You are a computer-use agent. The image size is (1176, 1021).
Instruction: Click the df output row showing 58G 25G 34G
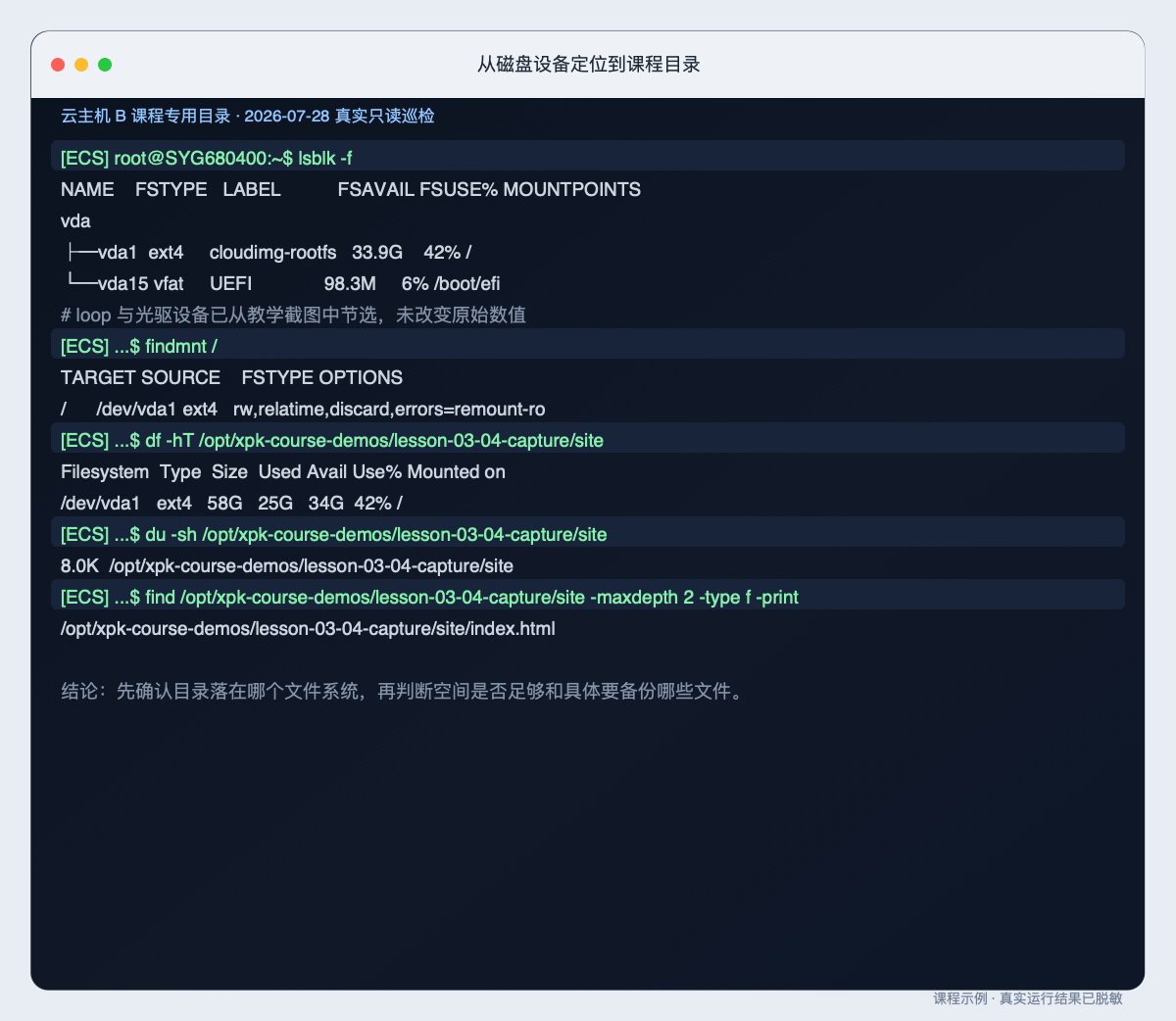tap(231, 503)
